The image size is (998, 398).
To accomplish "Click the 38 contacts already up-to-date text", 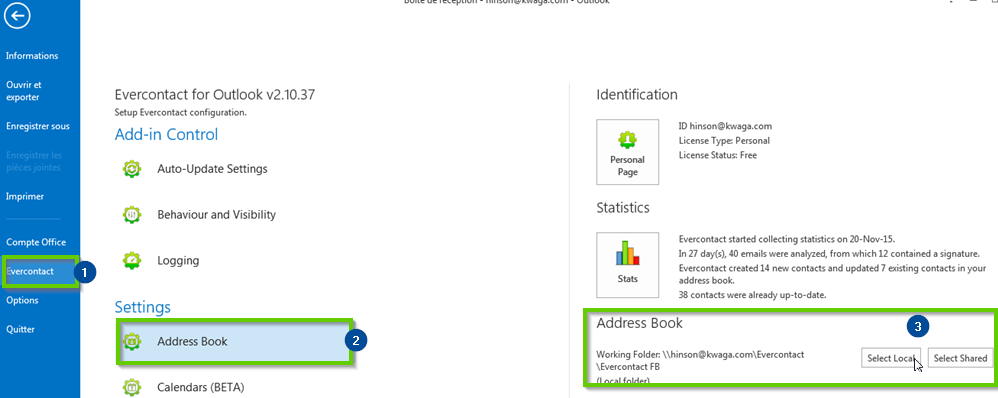I will click(752, 294).
